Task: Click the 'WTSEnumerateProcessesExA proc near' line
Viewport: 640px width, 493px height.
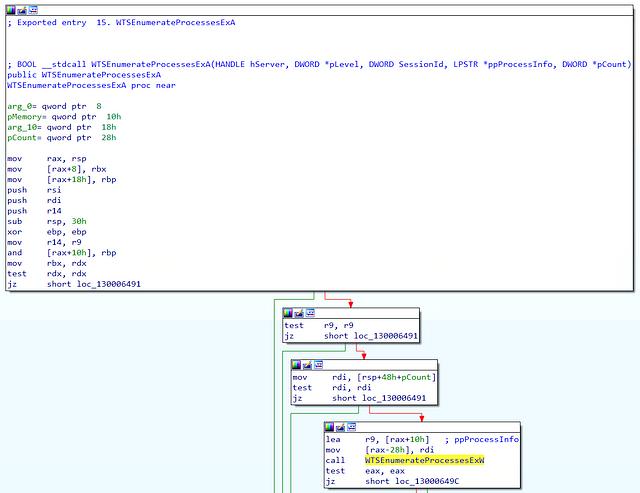Action: pyautogui.click(x=91, y=85)
